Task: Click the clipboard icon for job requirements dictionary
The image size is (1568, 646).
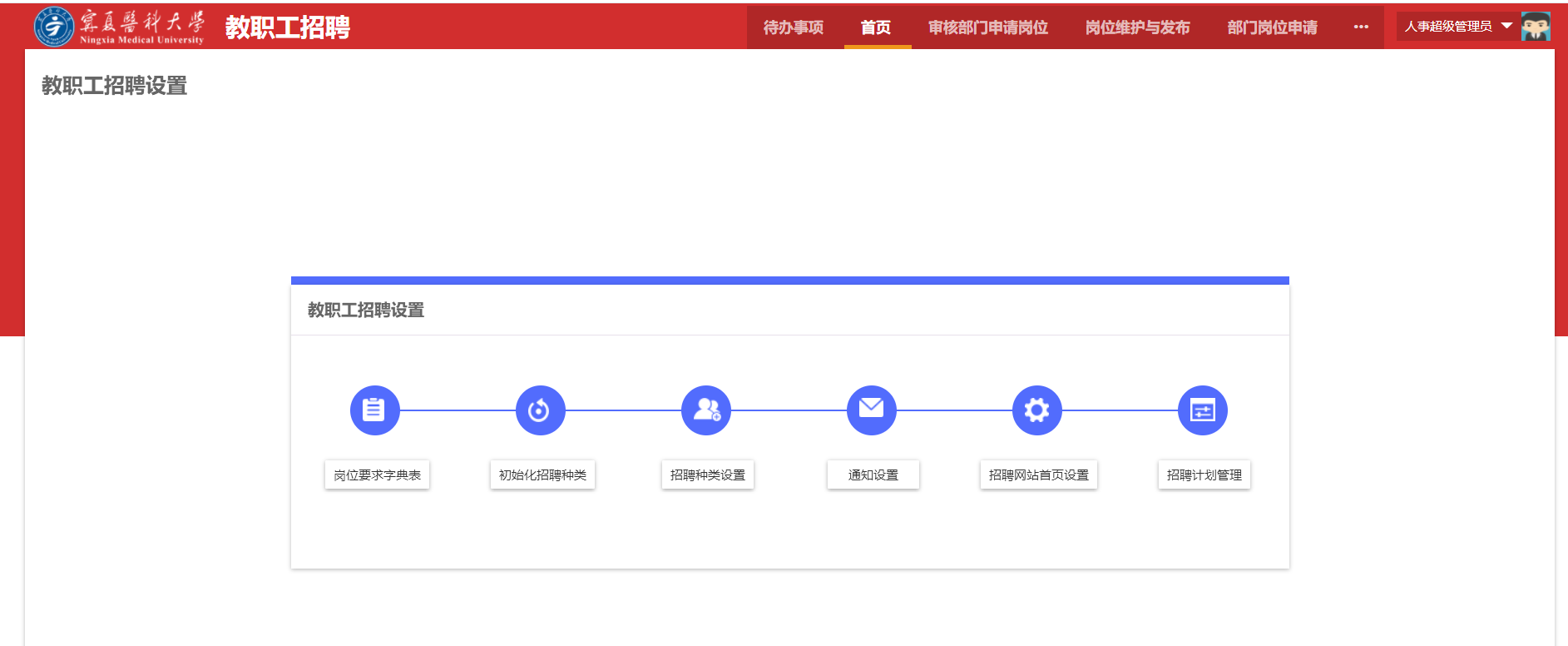Action: [x=374, y=410]
